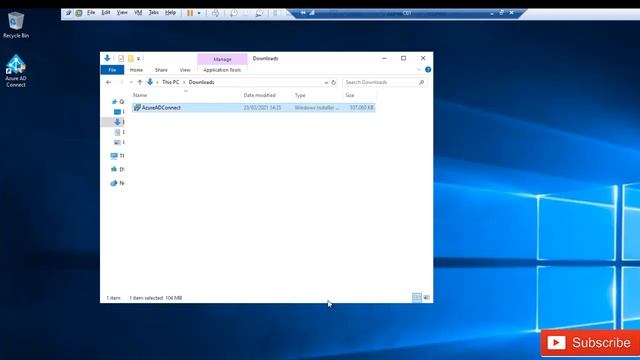
Task: Select This PC icon in navigation pane
Action: pos(114,156)
